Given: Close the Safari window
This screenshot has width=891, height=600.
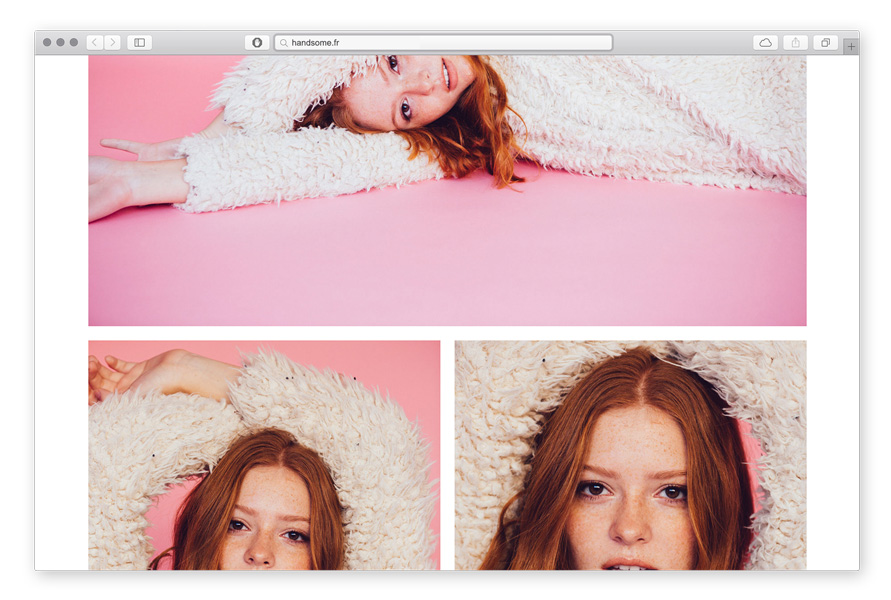Looking at the screenshot, I should tap(47, 43).
